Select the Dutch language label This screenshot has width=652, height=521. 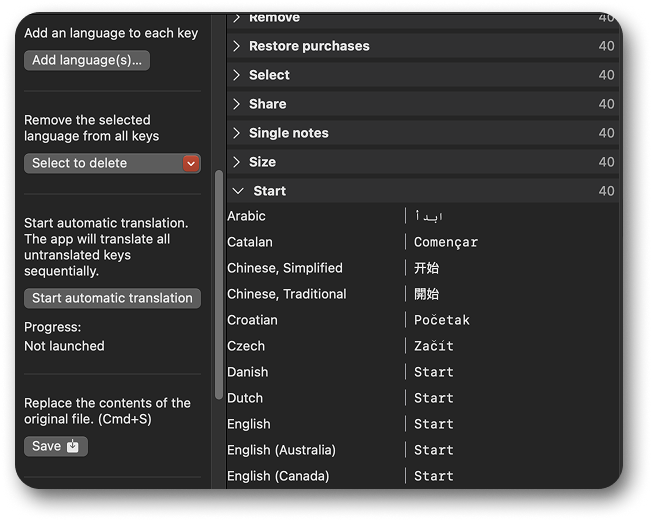click(245, 398)
